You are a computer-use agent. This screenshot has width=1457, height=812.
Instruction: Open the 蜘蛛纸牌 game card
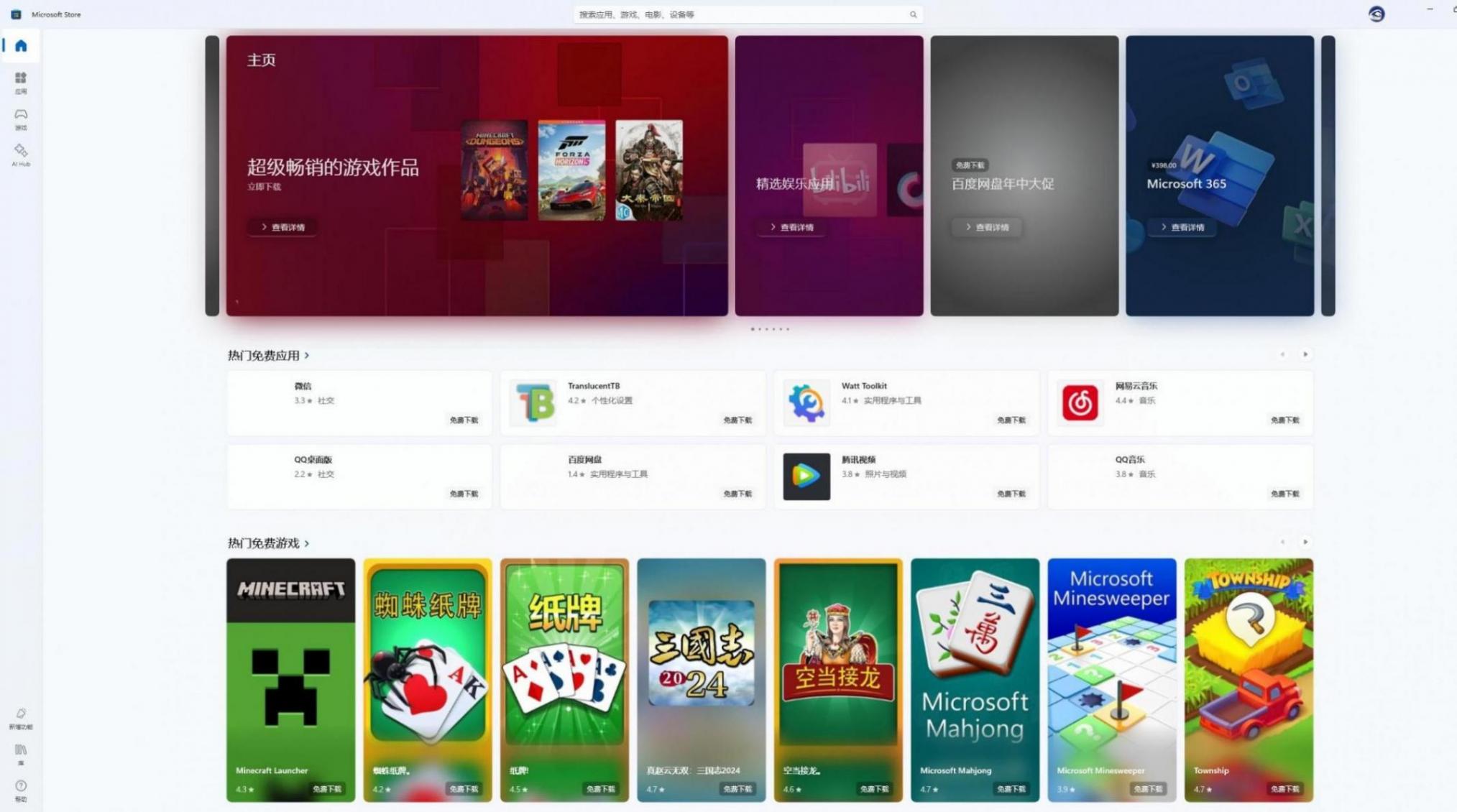428,680
